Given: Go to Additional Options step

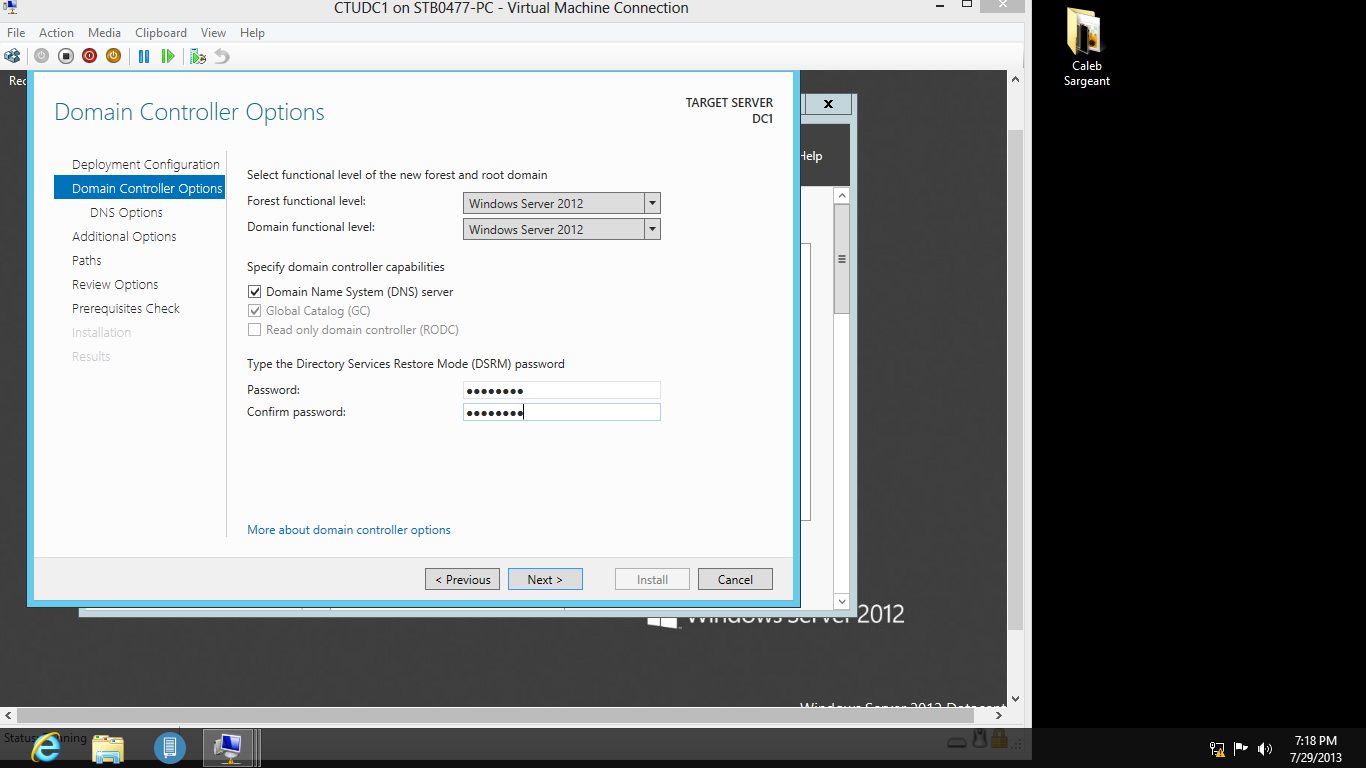Looking at the screenshot, I should [124, 237].
